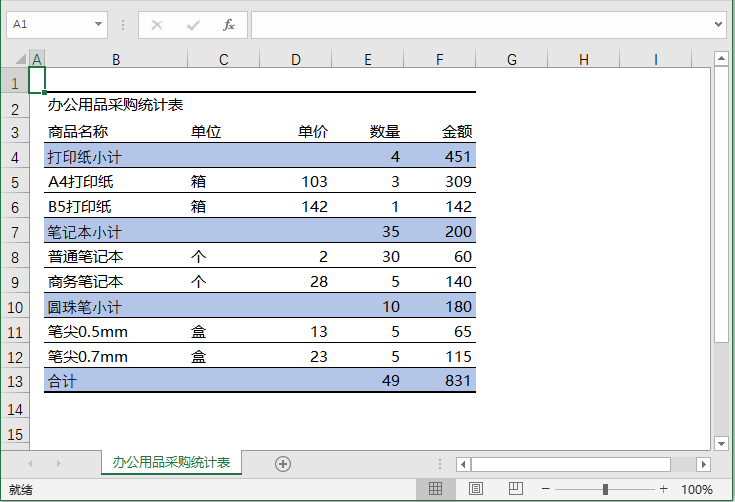Click the quantity cell 35 in 笔记本小计 row
The height and width of the screenshot is (502, 735).
tap(368, 232)
